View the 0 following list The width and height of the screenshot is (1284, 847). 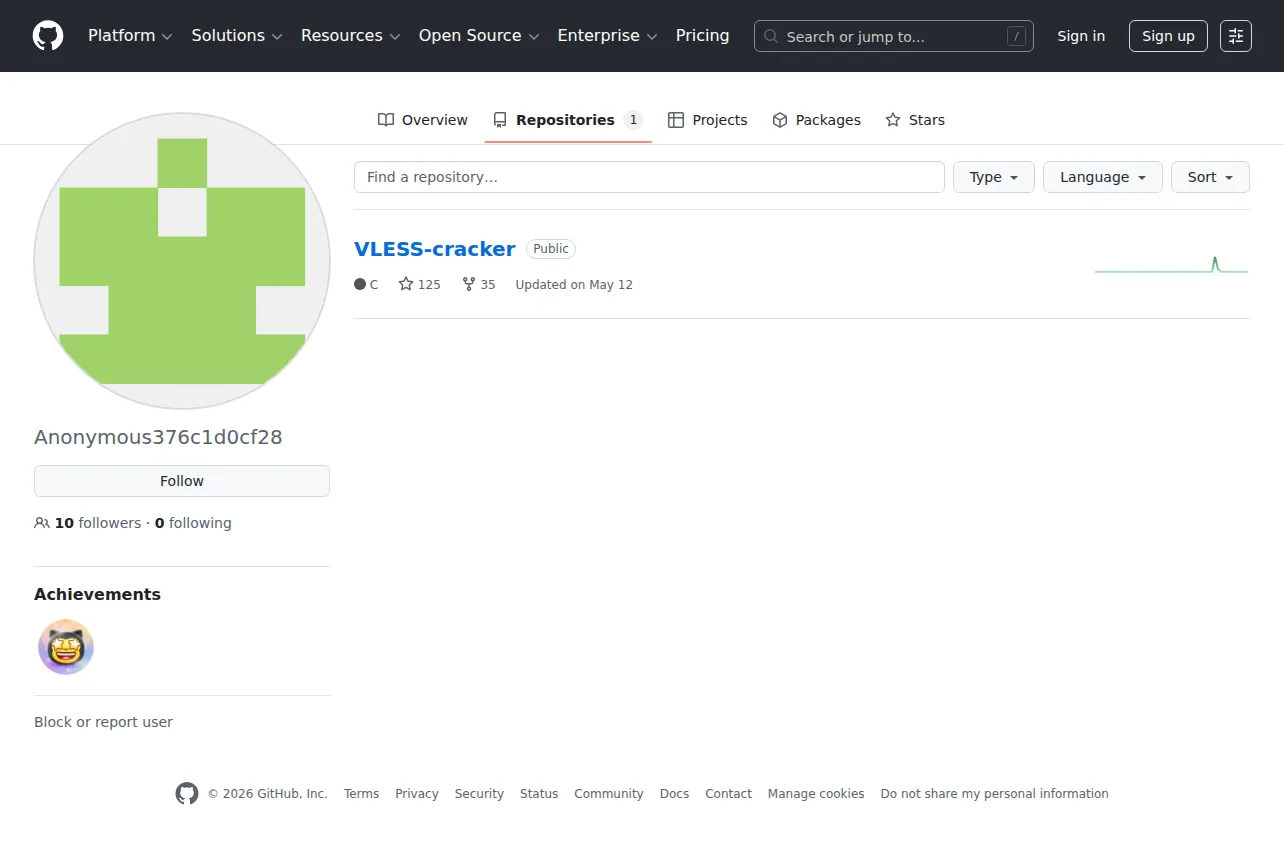point(193,523)
